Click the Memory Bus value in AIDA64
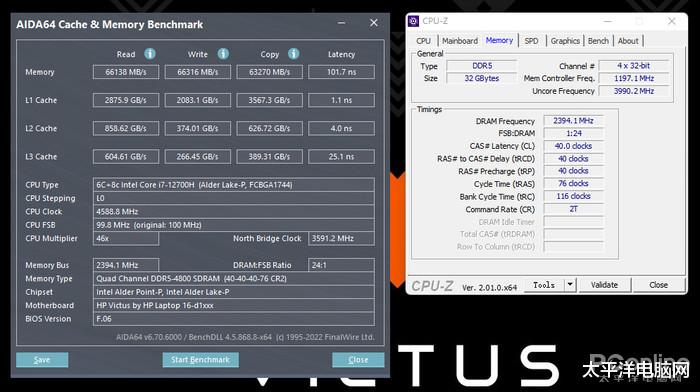700x392 pixels. point(126,265)
